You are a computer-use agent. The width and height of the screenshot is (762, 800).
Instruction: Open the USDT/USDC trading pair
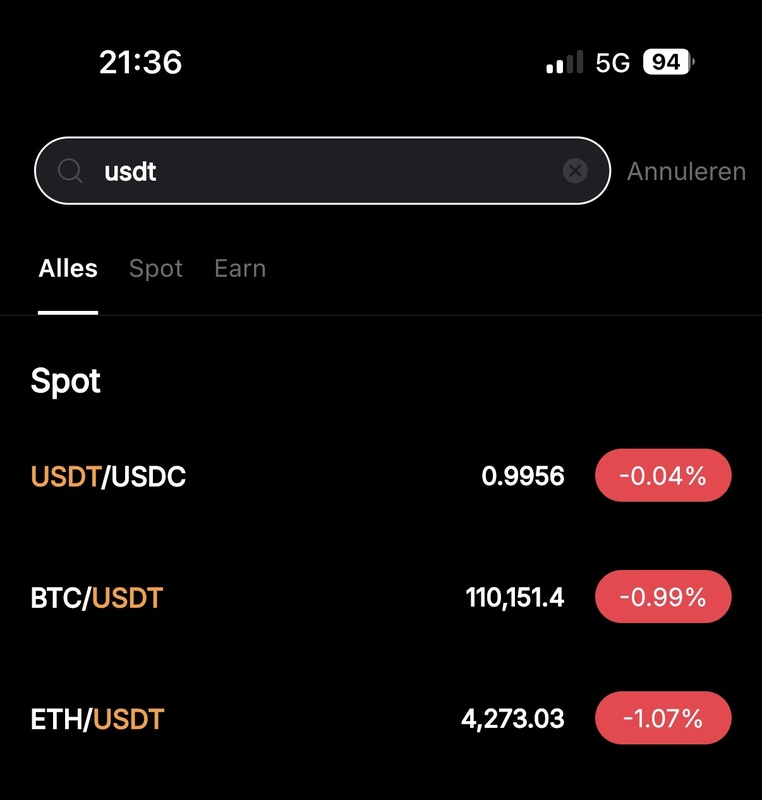[109, 477]
